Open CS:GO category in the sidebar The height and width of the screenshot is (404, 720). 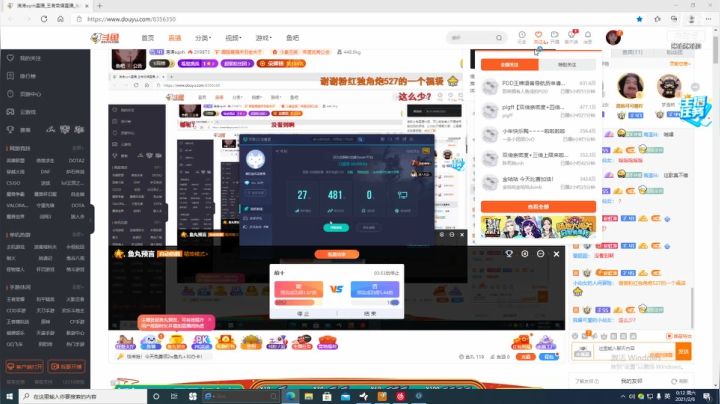pos(13,183)
